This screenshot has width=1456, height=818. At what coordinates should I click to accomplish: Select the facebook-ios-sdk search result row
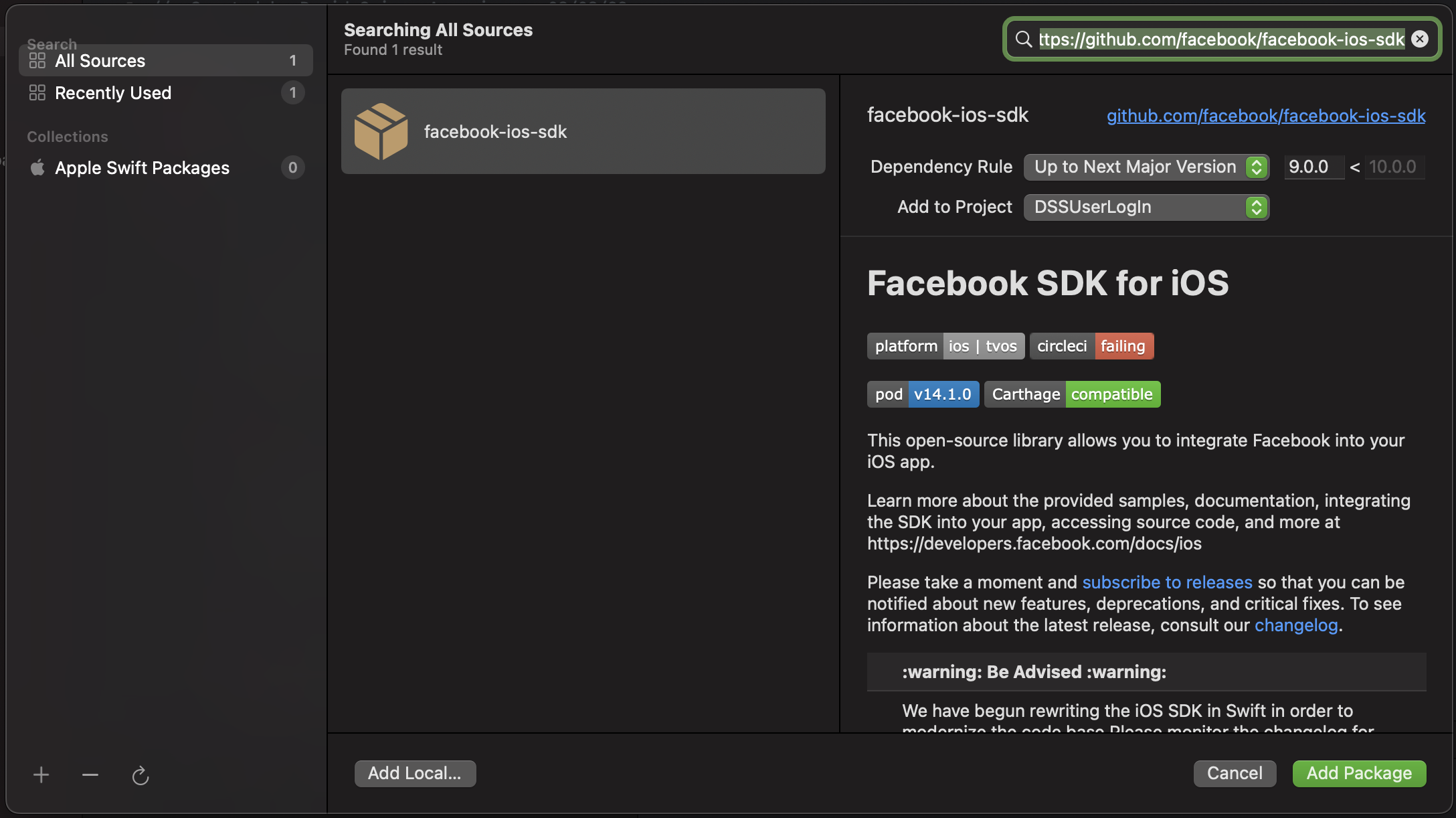pos(583,131)
